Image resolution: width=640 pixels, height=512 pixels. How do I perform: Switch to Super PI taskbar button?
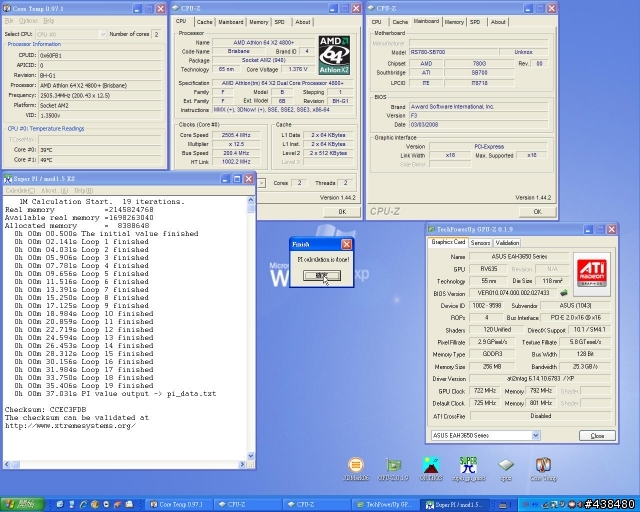click(x=455, y=505)
